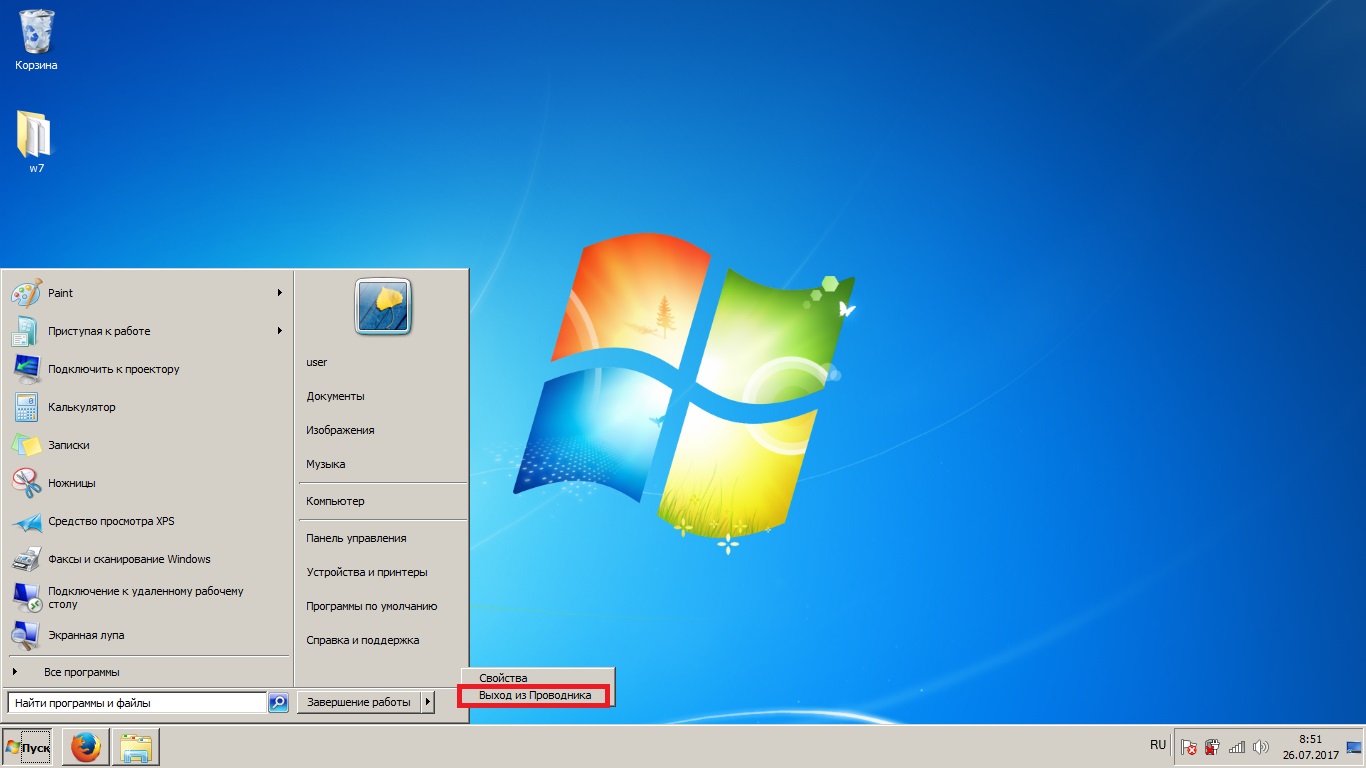
Task: Click the user account picture
Action: click(383, 307)
